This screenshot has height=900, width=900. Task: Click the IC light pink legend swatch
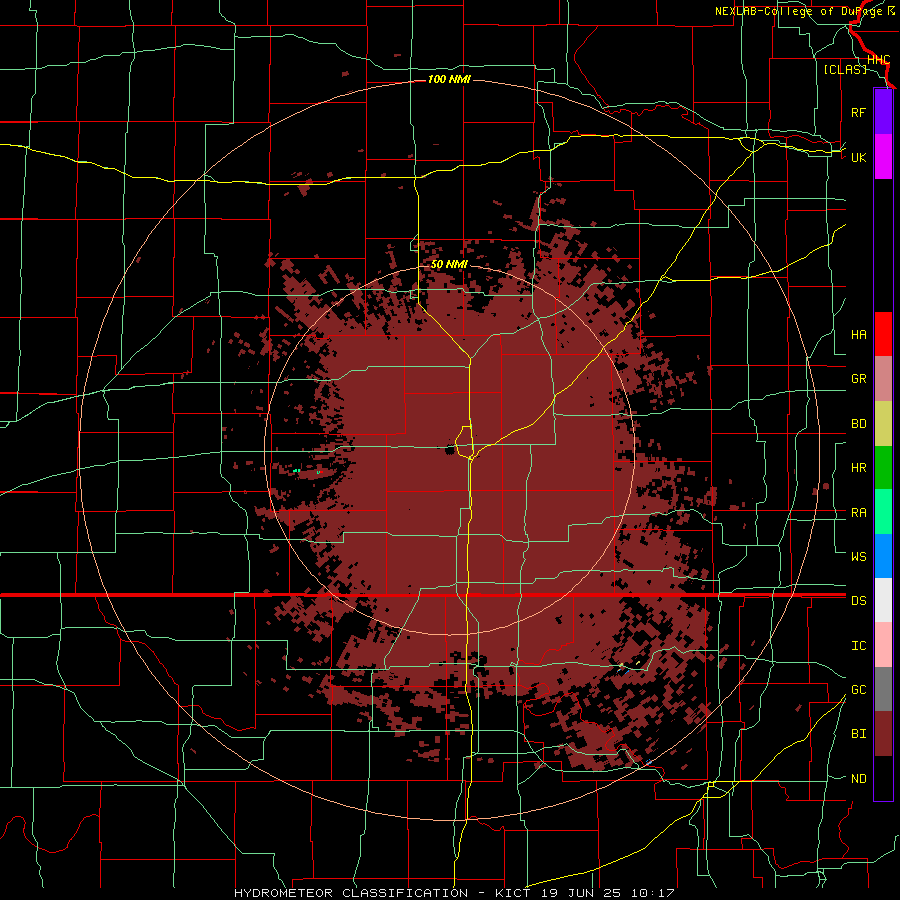coord(883,645)
